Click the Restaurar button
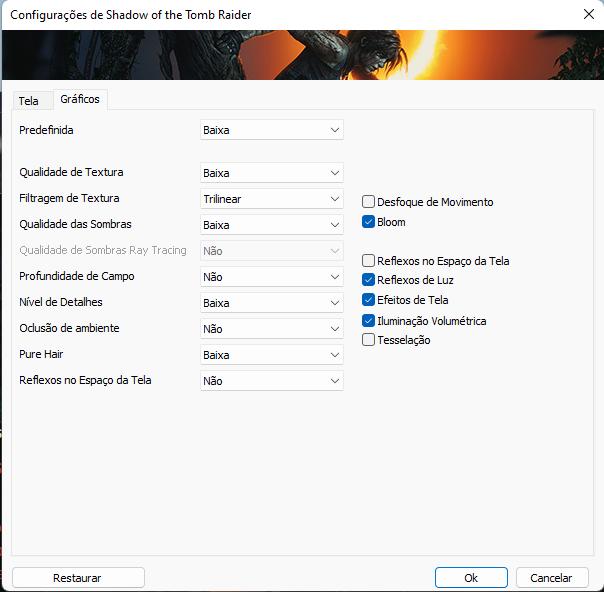 78,578
